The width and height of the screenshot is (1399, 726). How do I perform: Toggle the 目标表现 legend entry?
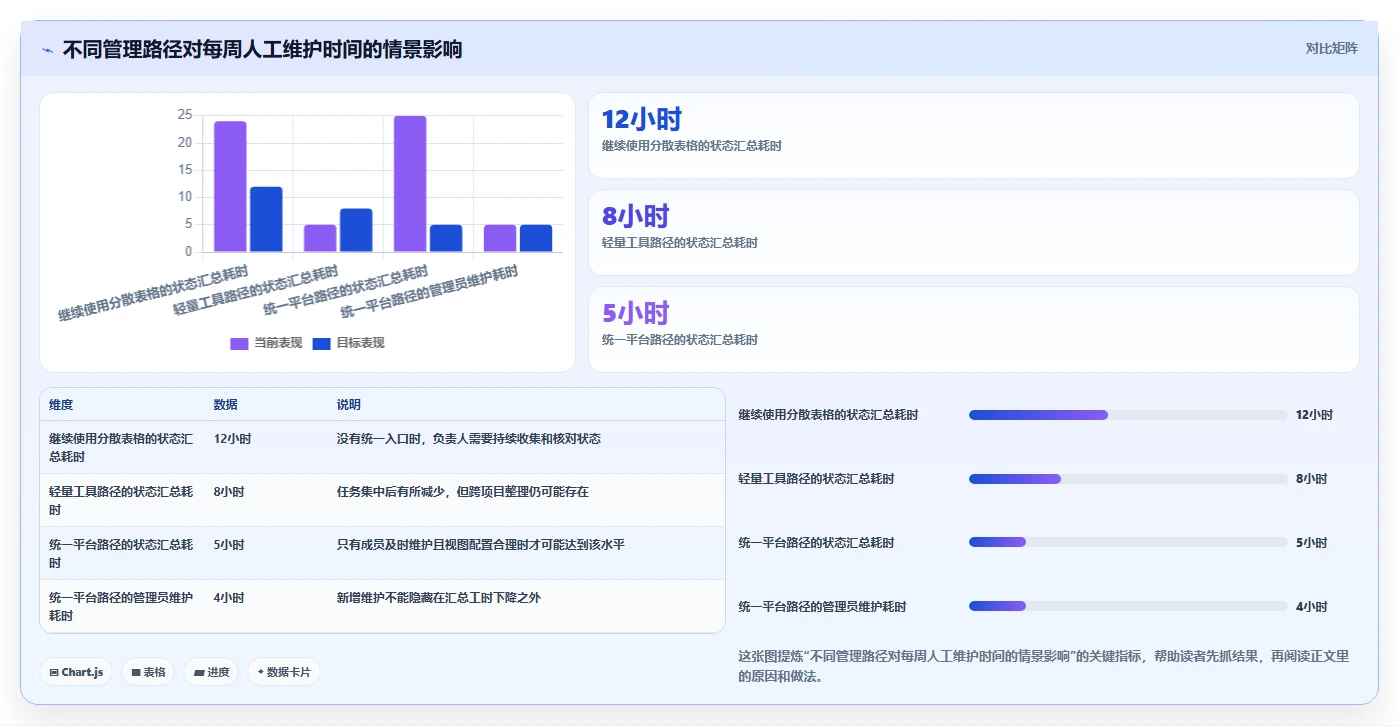click(349, 343)
